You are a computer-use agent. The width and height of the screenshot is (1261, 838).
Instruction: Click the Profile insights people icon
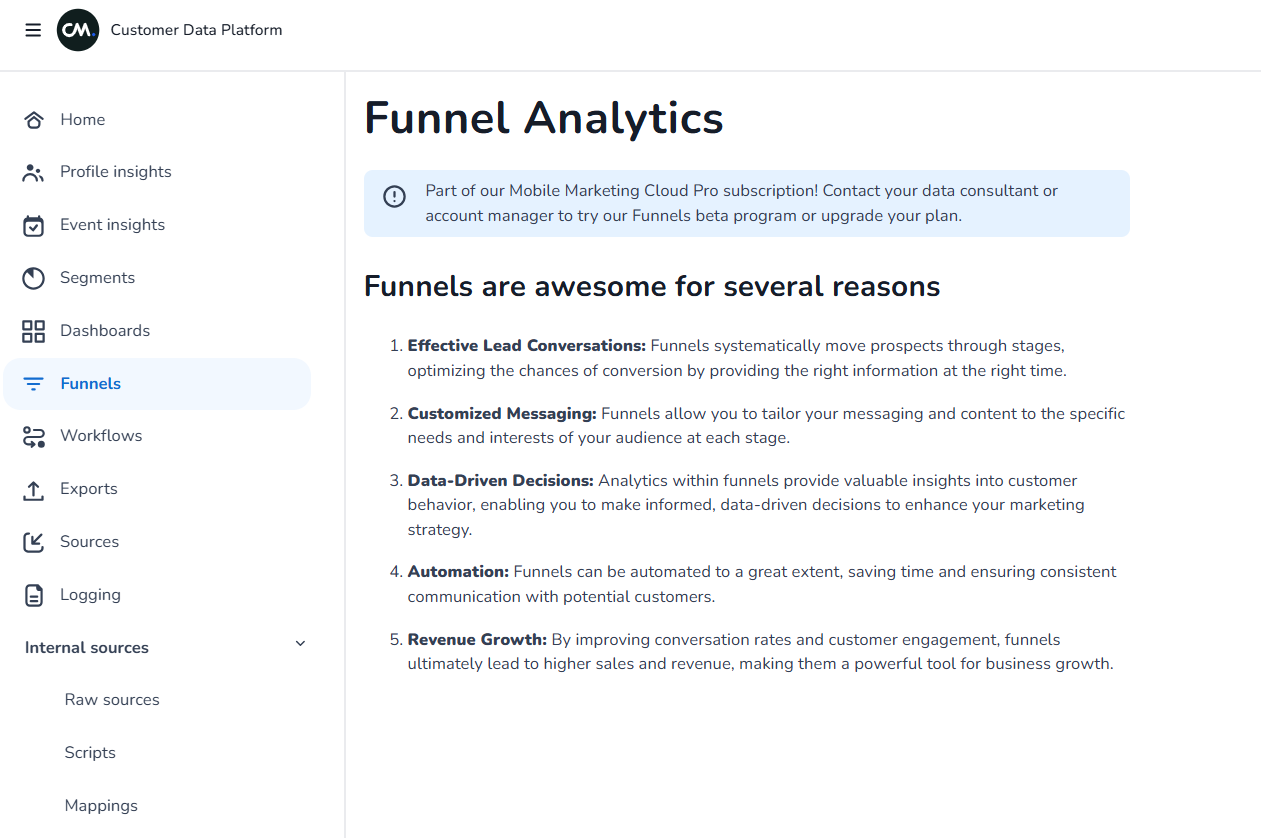point(34,173)
